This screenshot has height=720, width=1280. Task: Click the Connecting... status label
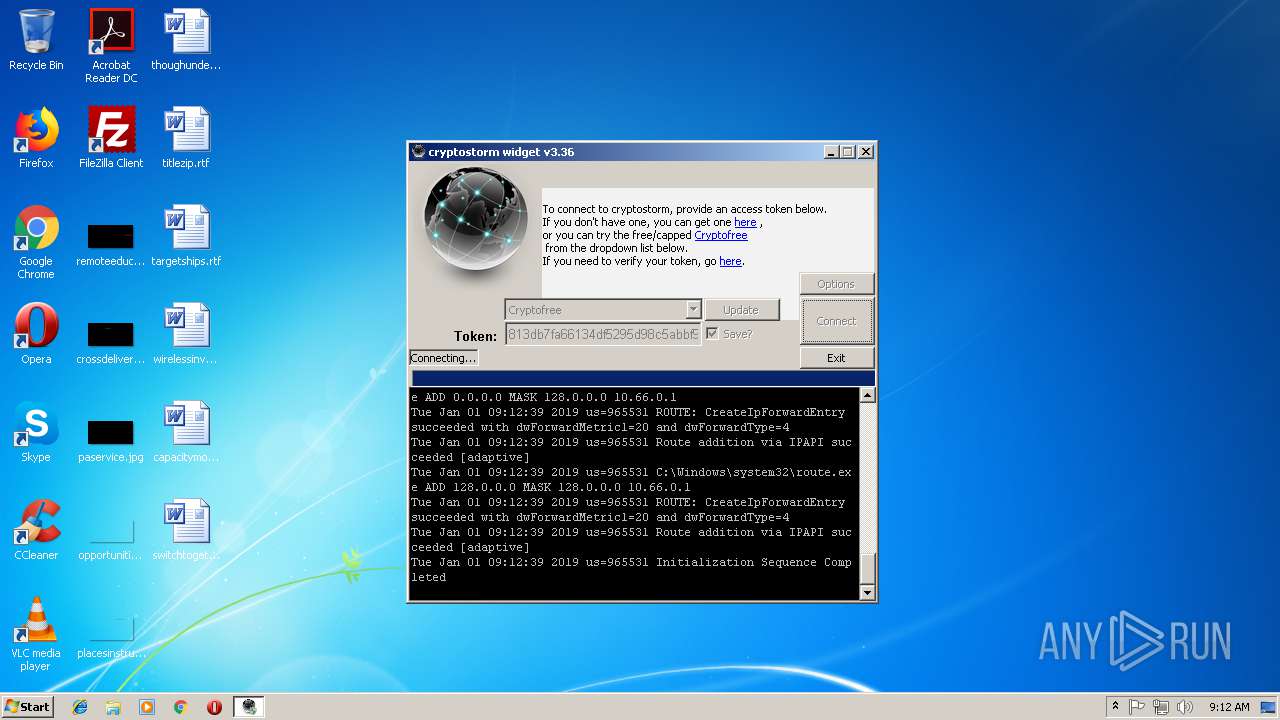point(443,358)
